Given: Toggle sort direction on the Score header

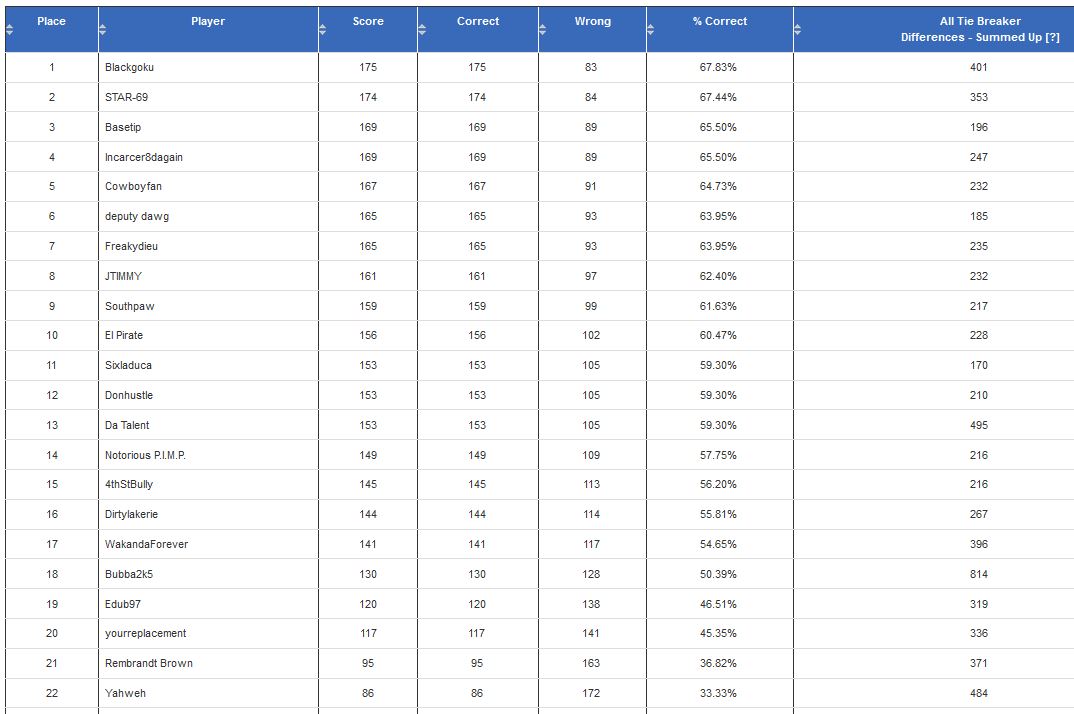Looking at the screenshot, I should (367, 21).
